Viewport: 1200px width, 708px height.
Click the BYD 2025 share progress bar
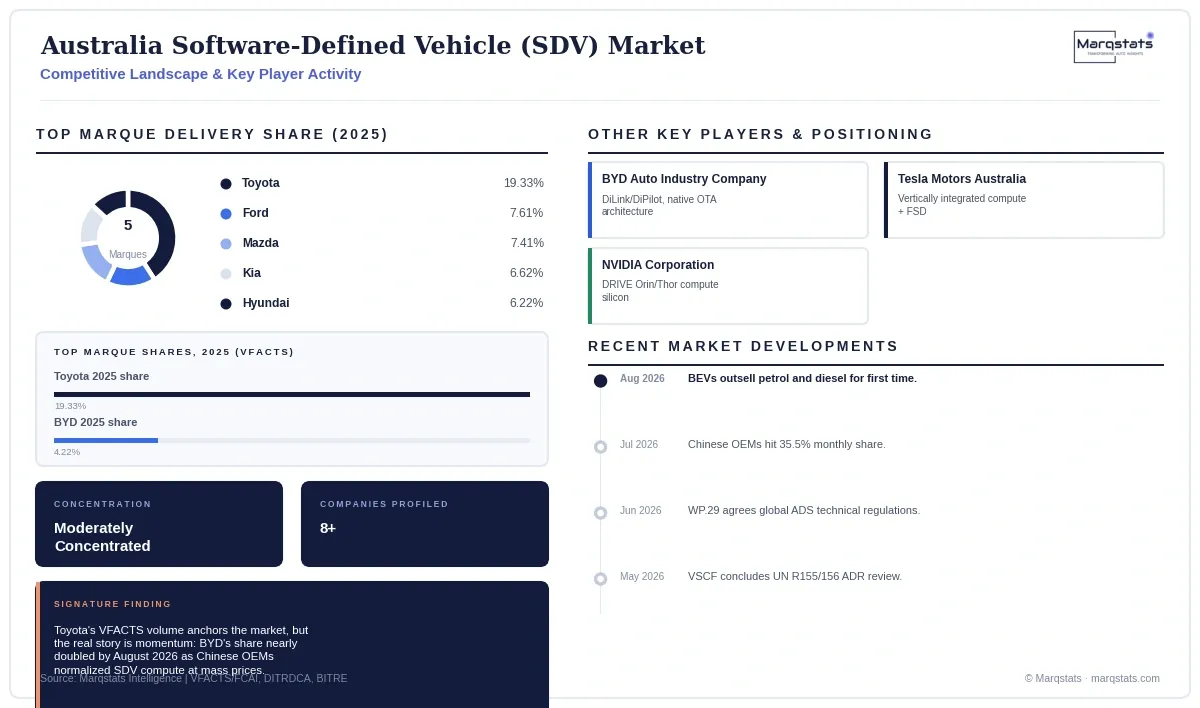click(292, 440)
